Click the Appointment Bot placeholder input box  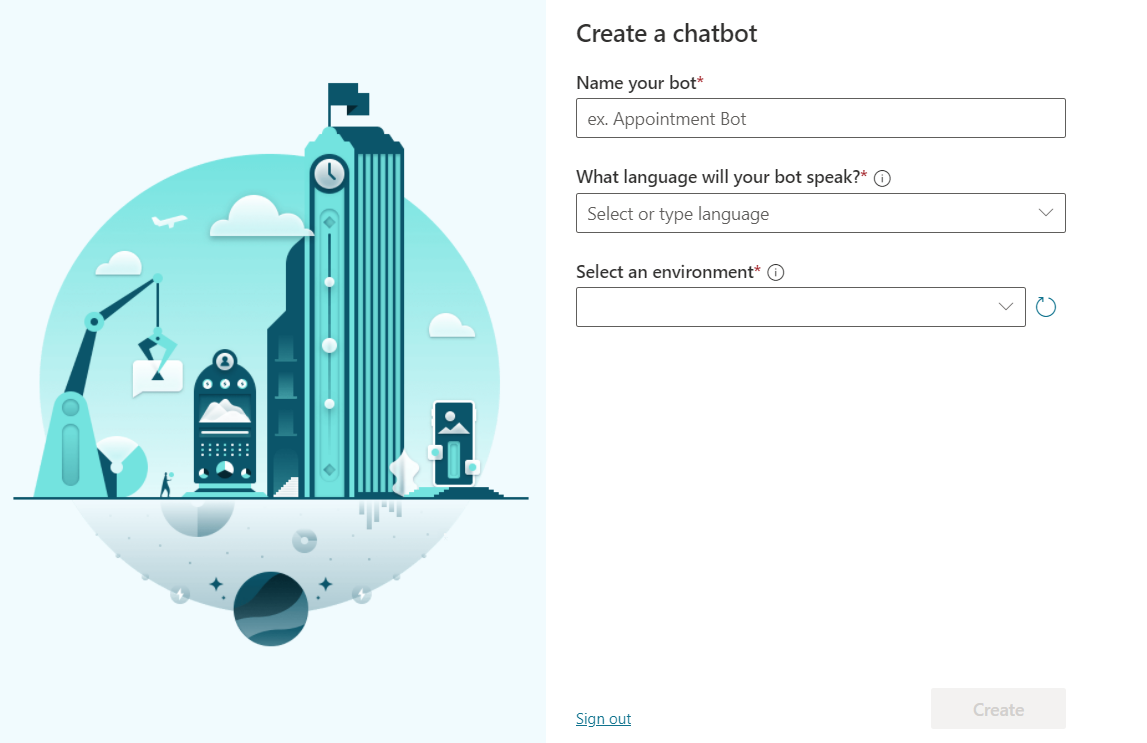820,118
